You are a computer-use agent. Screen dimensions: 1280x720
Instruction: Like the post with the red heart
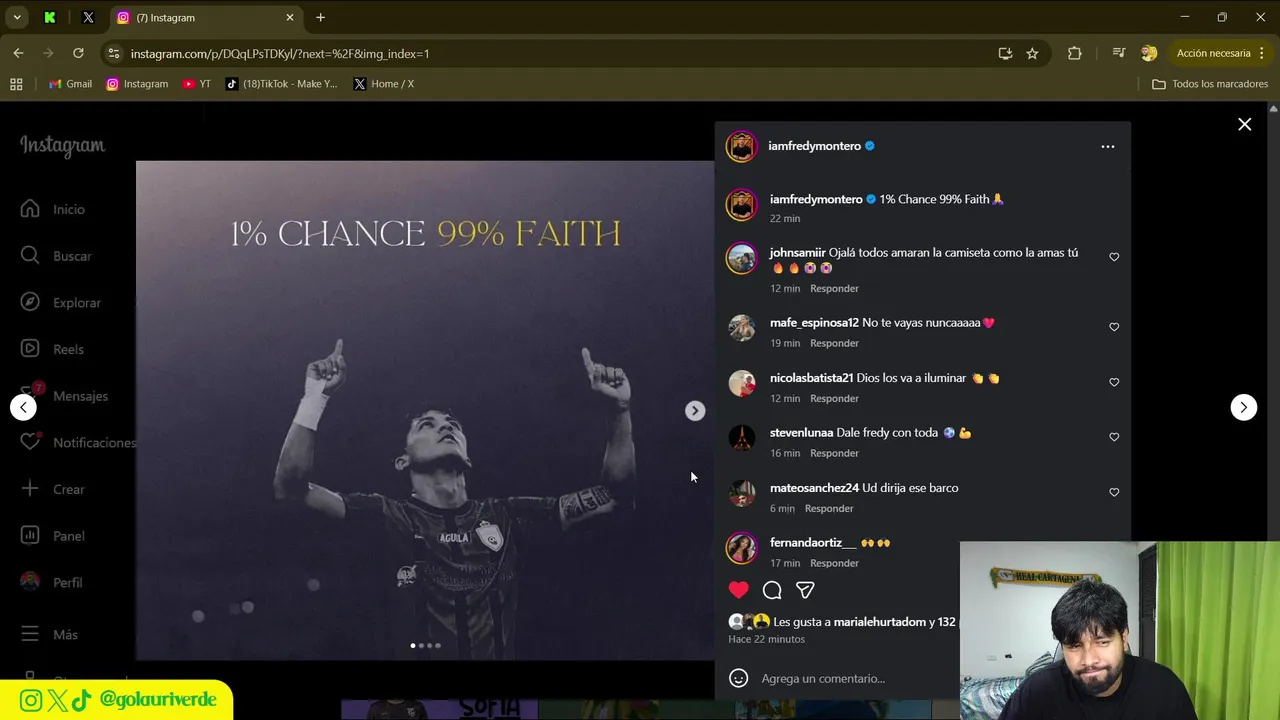point(738,590)
